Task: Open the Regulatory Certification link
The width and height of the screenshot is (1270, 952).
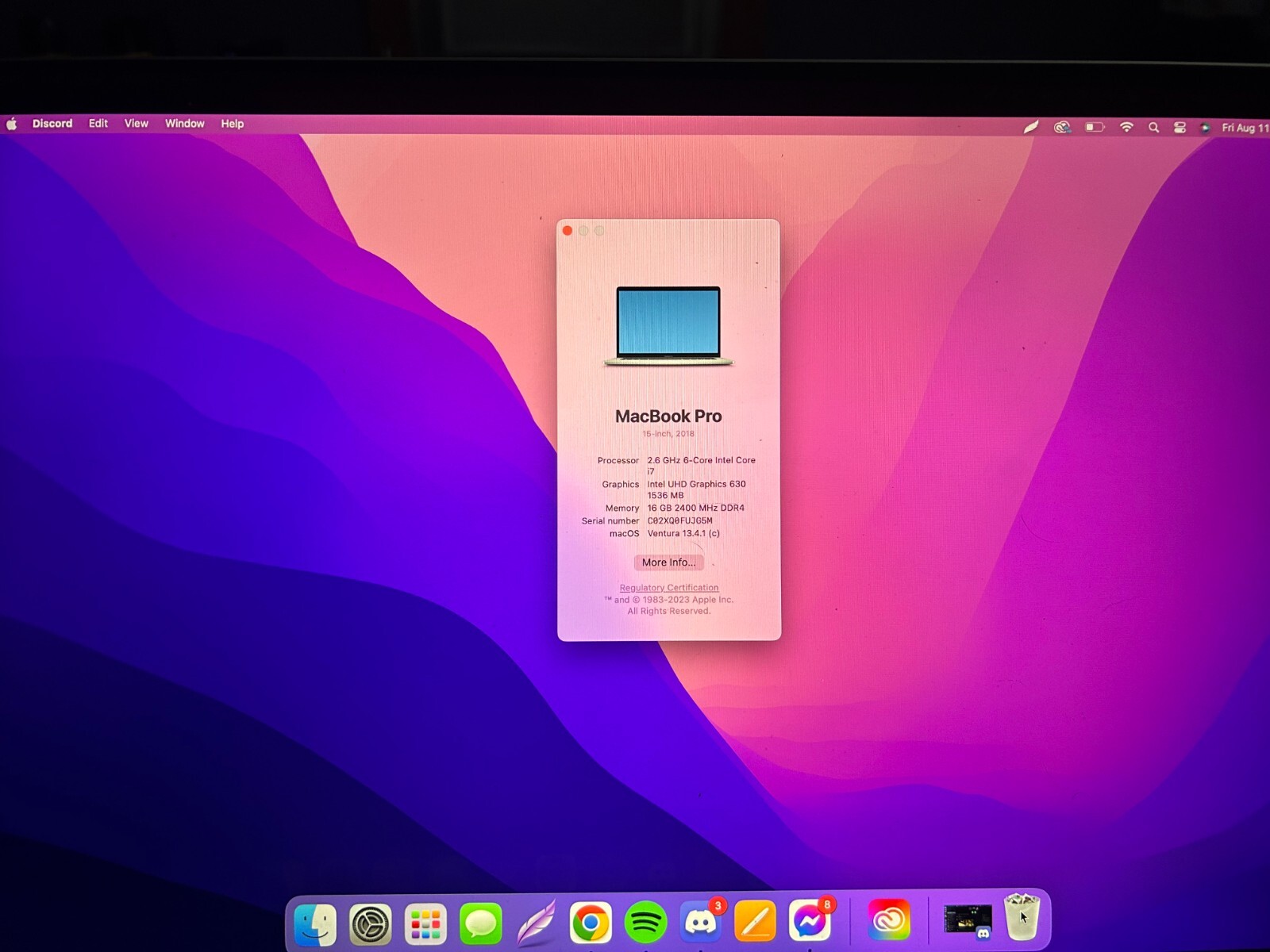Action: (x=668, y=587)
